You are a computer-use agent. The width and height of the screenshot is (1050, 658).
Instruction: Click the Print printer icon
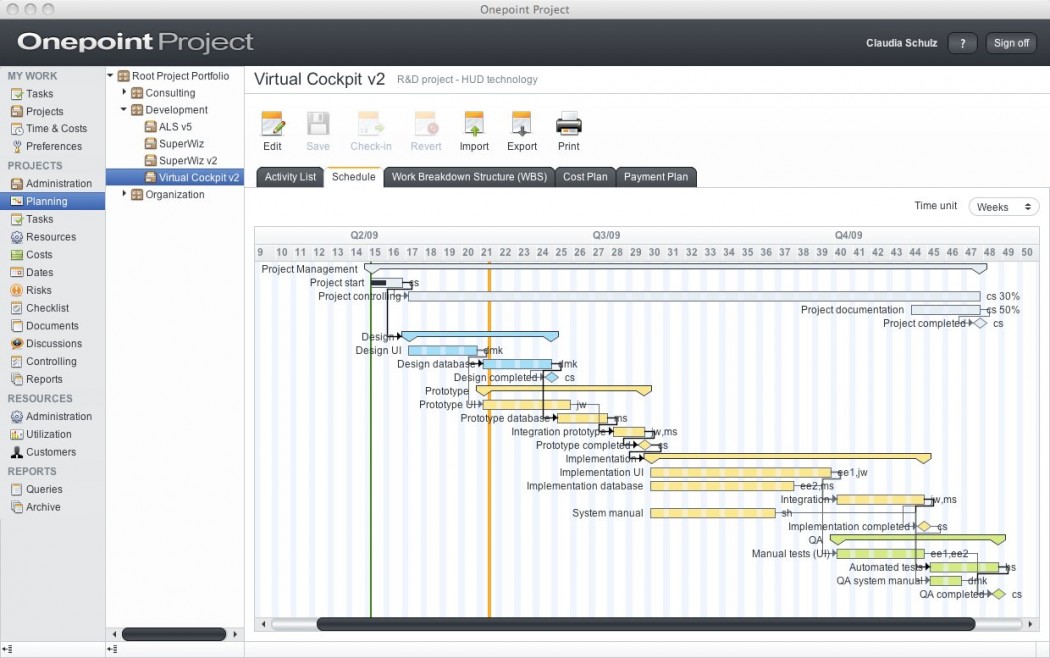click(569, 124)
